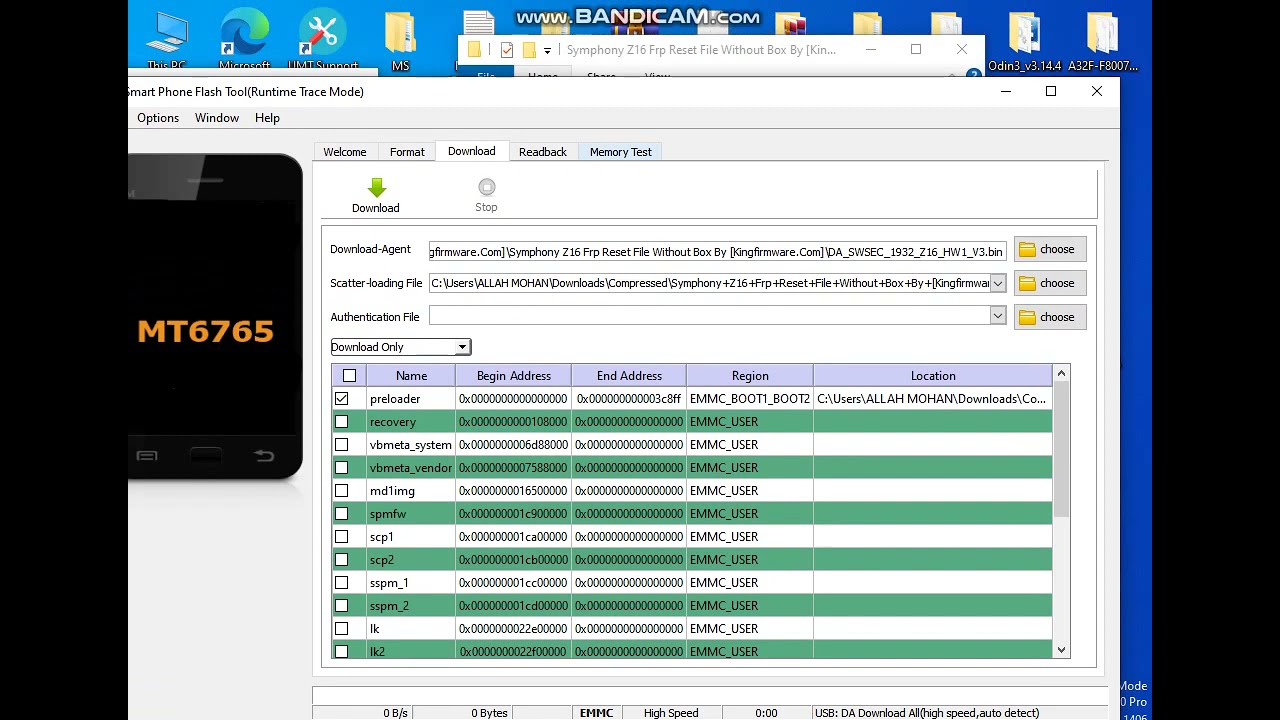Click the Download-Agent choose folder button
Image resolution: width=1280 pixels, height=720 pixels.
(1049, 250)
